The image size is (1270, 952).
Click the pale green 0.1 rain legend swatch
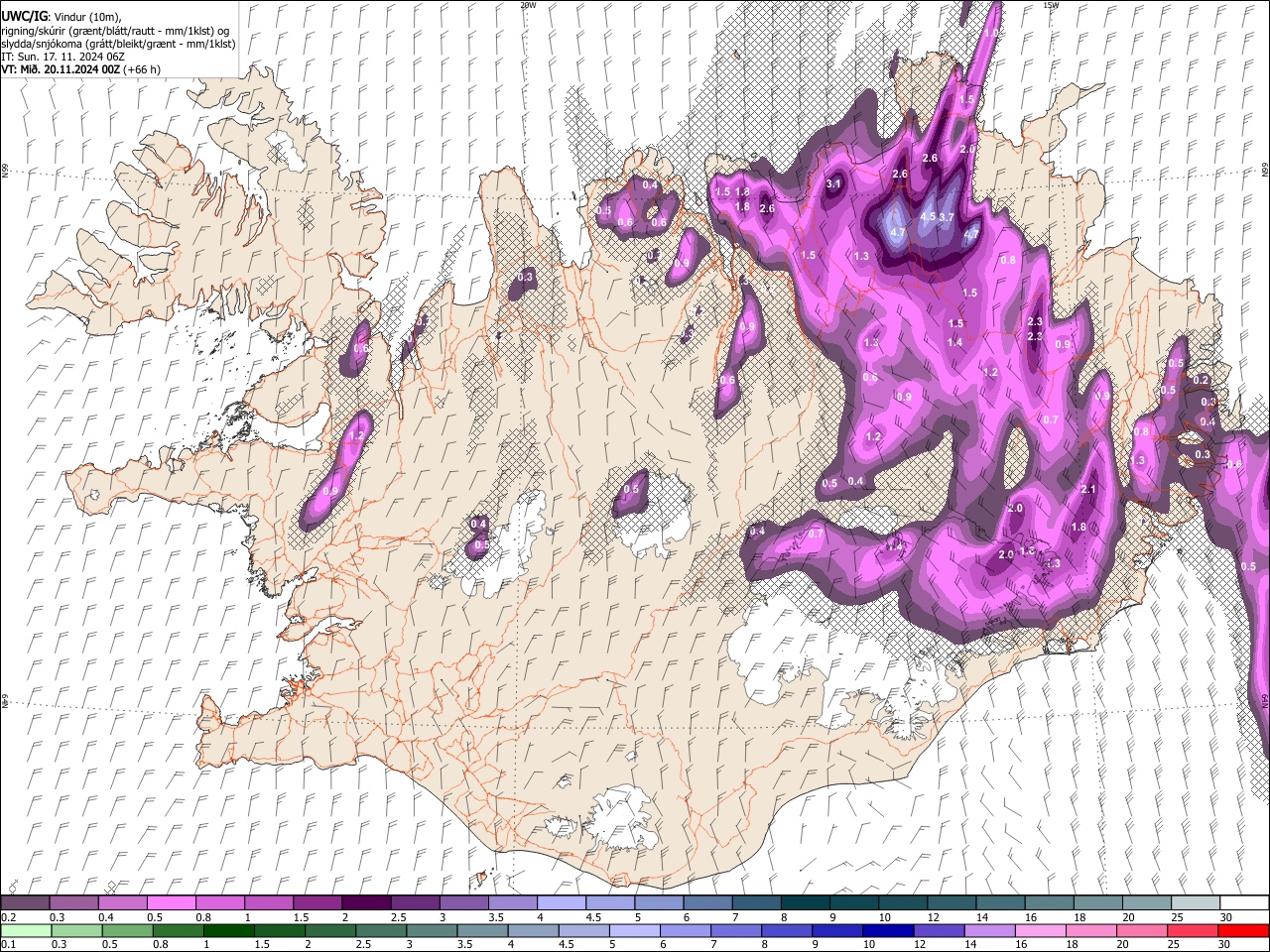tap(26, 930)
